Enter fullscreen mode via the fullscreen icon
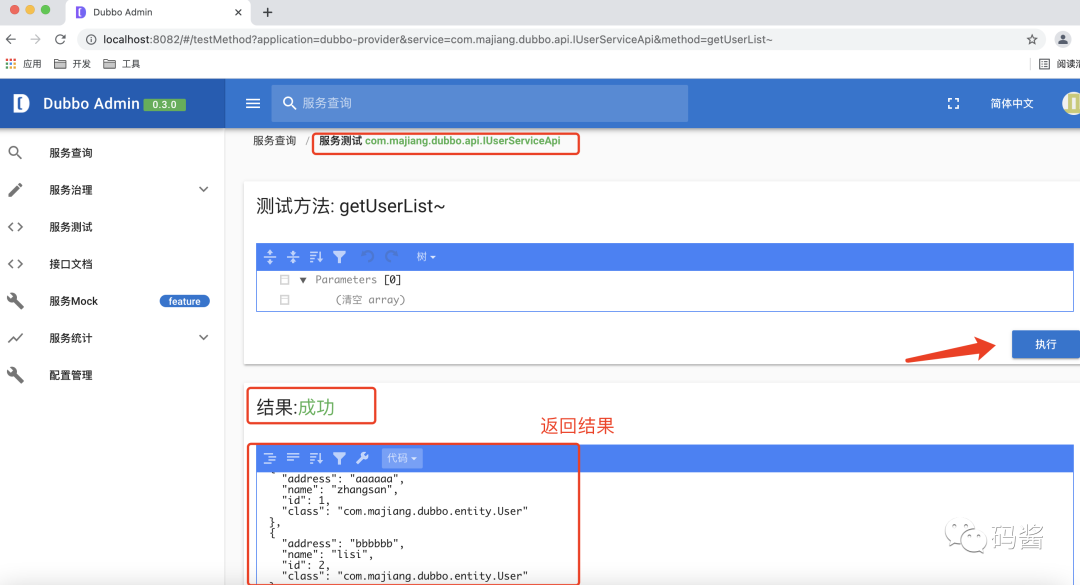Screen dimensions: 1080x585 [x=953, y=103]
